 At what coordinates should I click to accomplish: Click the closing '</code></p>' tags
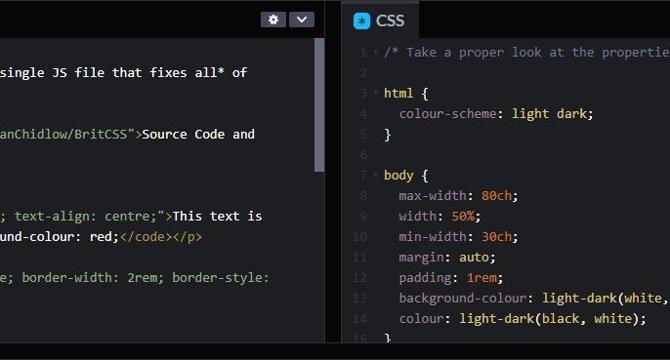click(161, 237)
